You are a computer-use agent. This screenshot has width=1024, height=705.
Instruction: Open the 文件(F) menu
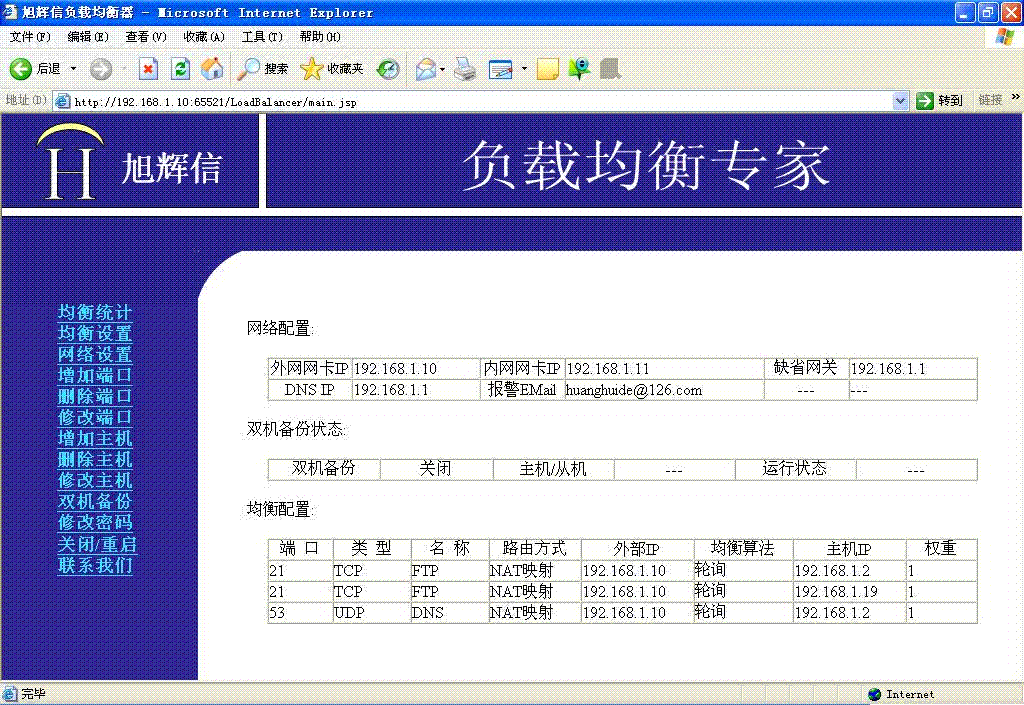coord(30,37)
